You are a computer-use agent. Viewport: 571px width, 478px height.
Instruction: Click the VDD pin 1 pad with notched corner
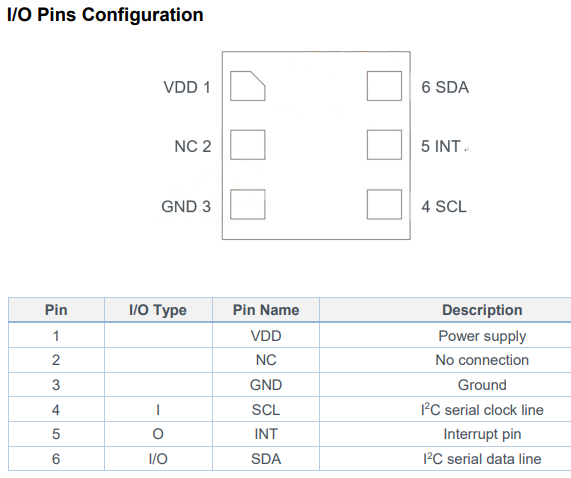tap(248, 86)
